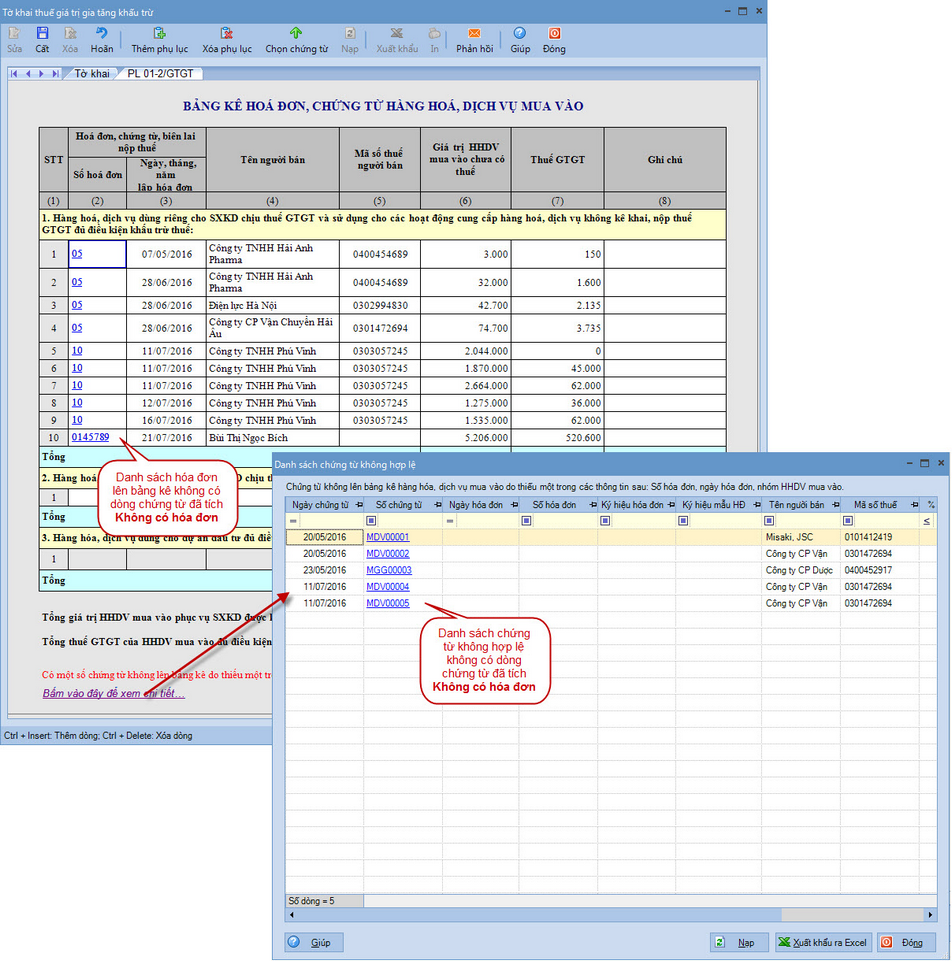Click the Số chứng từ filter input
The width and height of the screenshot is (952, 961).
pyautogui.click(x=409, y=521)
